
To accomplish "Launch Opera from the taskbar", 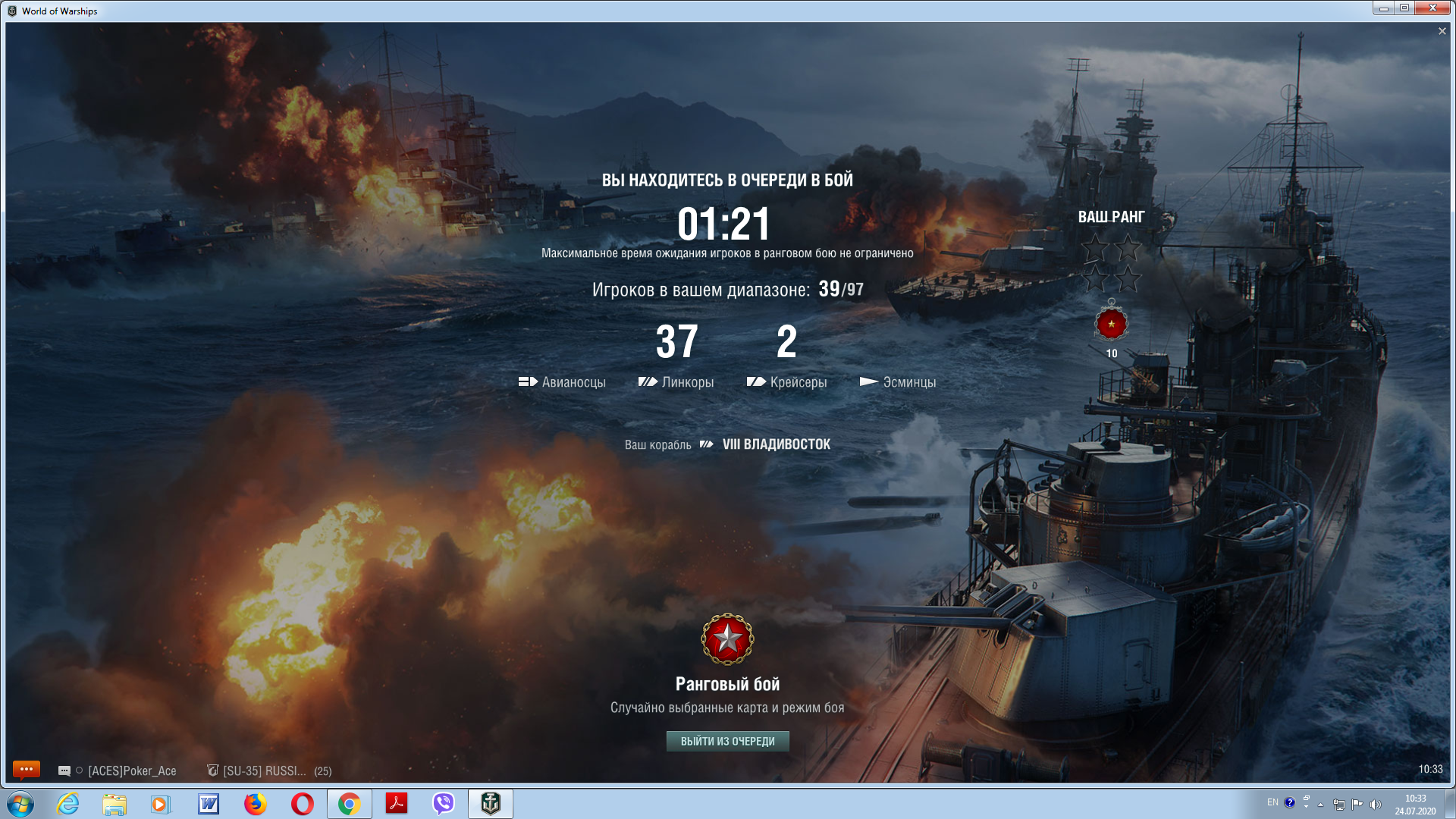I will [x=302, y=804].
